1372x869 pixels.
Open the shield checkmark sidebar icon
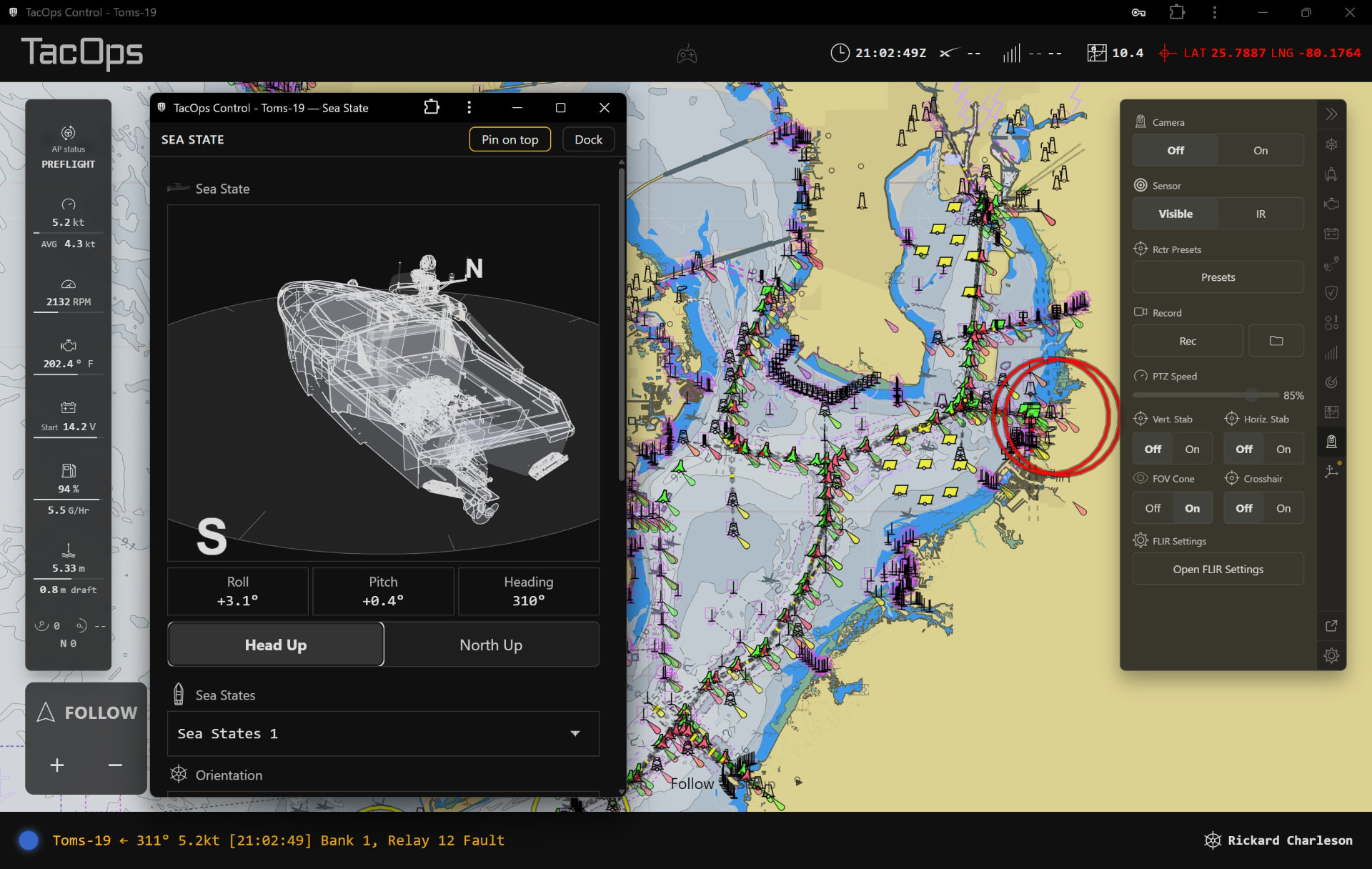1331,293
